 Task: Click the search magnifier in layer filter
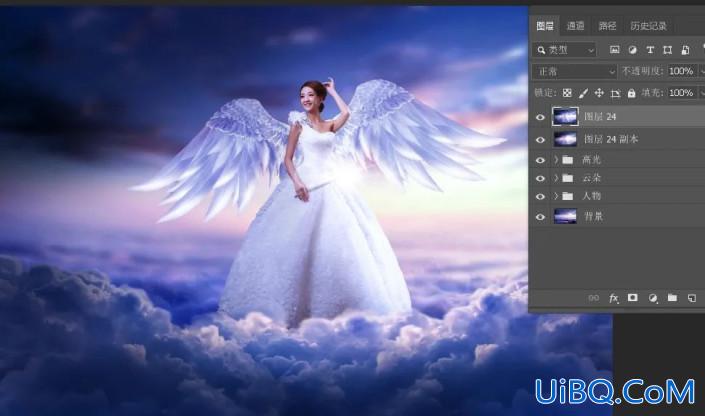tap(541, 50)
